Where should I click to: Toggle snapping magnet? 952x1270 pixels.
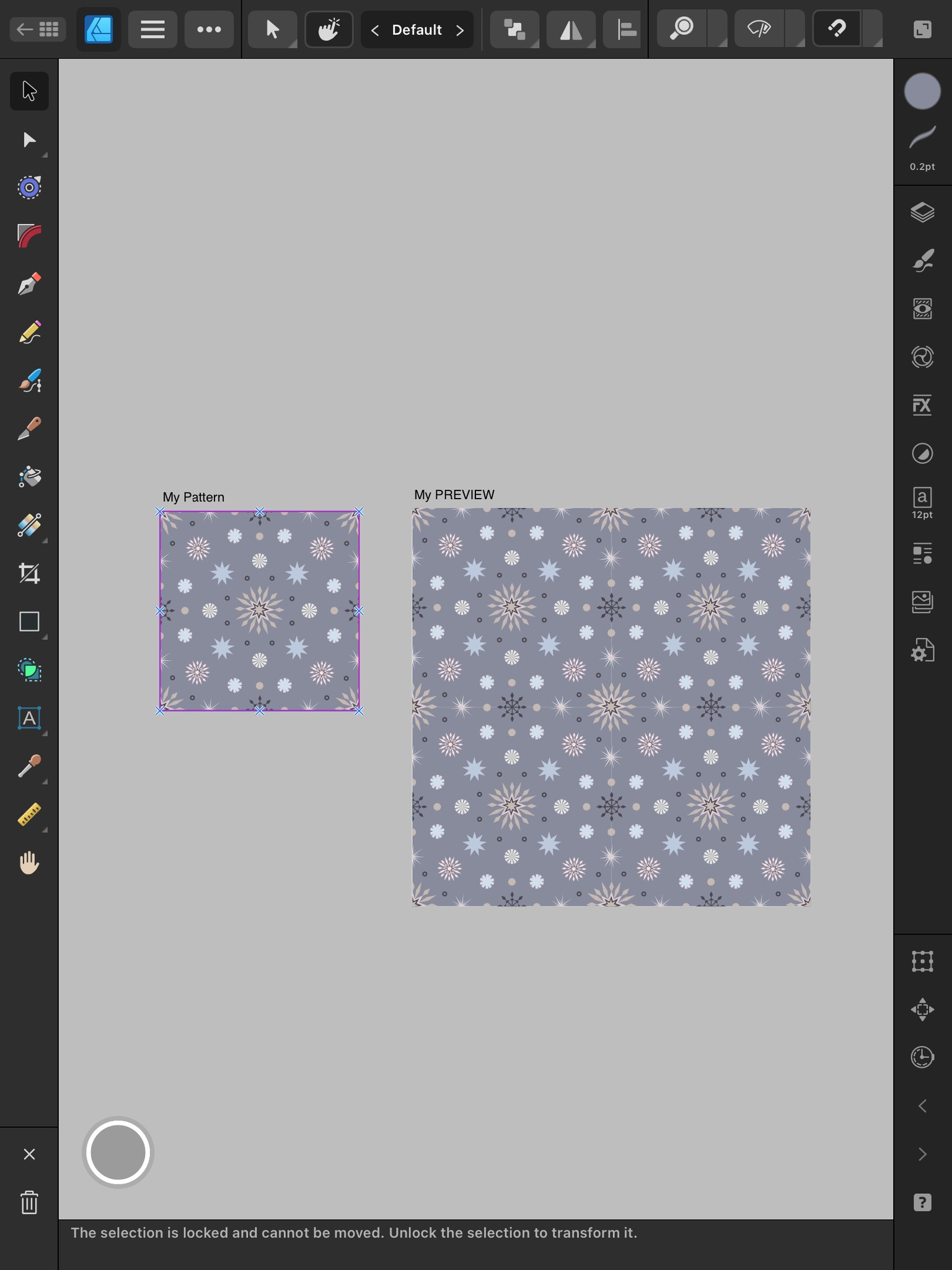[837, 29]
